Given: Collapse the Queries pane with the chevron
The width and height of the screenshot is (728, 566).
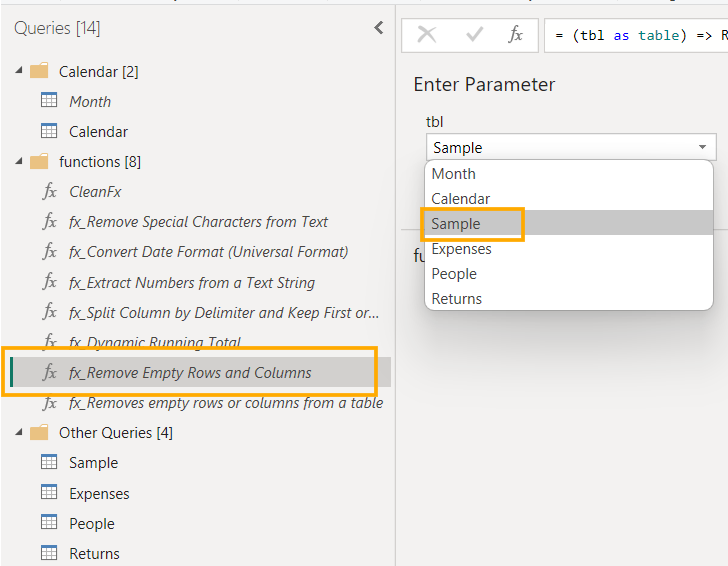Looking at the screenshot, I should tap(379, 28).
